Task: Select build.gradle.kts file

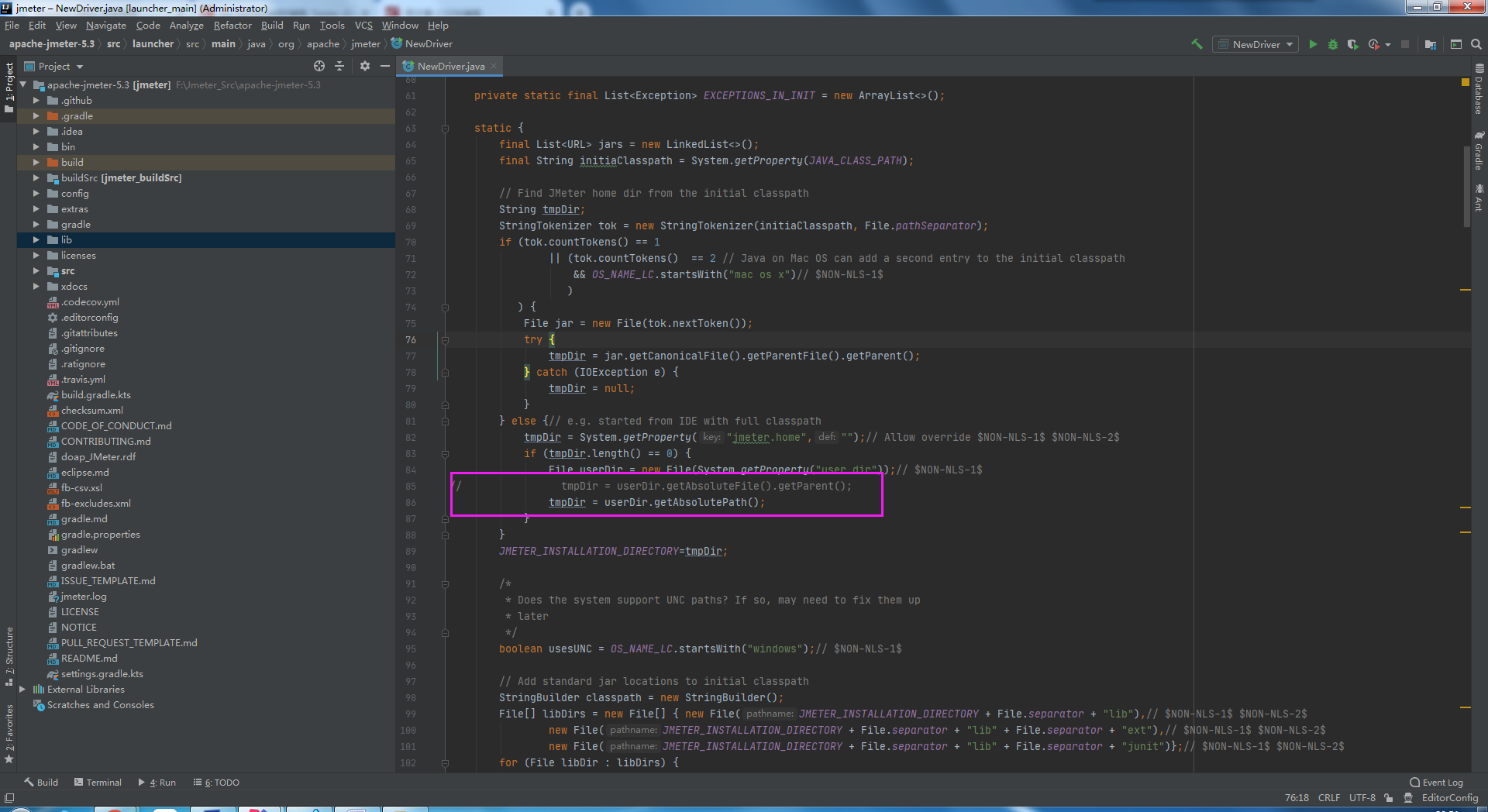Action: point(95,395)
